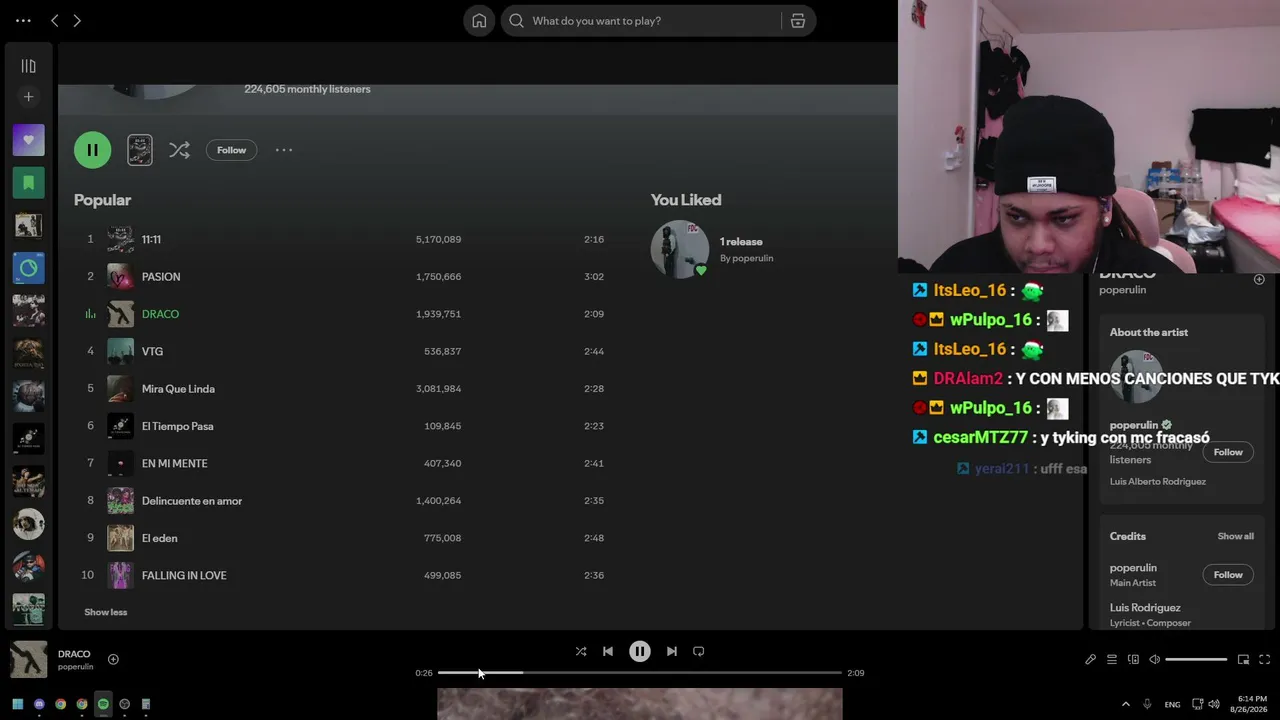Open the You Liked release thumbnail

(680, 249)
